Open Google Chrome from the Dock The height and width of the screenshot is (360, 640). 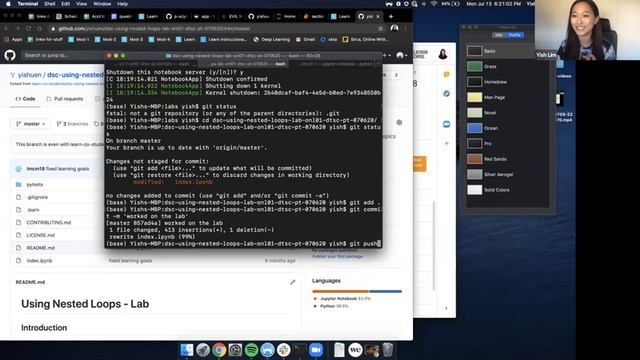point(219,350)
